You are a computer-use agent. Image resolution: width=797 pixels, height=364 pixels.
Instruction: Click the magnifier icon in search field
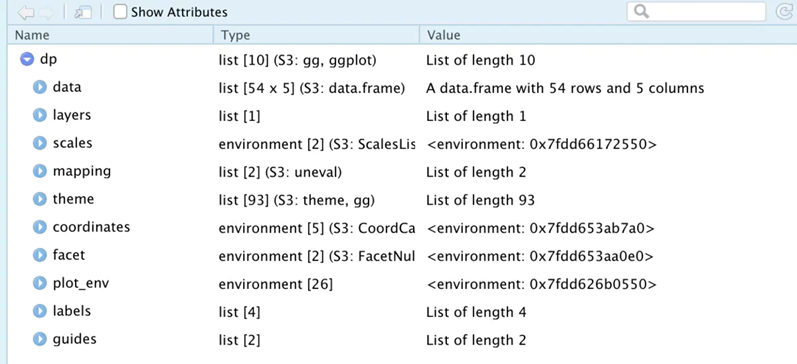[x=641, y=12]
